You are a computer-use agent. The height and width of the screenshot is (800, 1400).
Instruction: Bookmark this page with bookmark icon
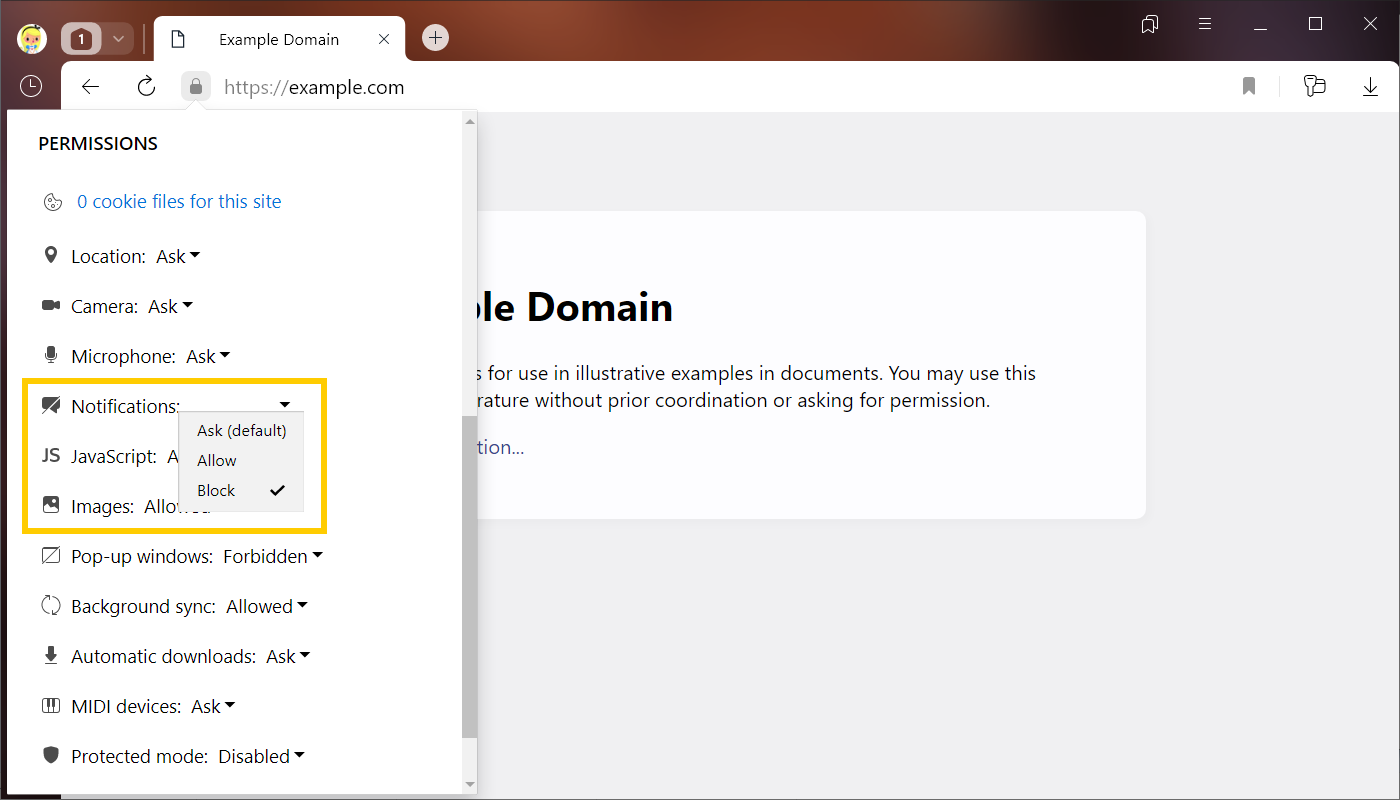click(1248, 87)
